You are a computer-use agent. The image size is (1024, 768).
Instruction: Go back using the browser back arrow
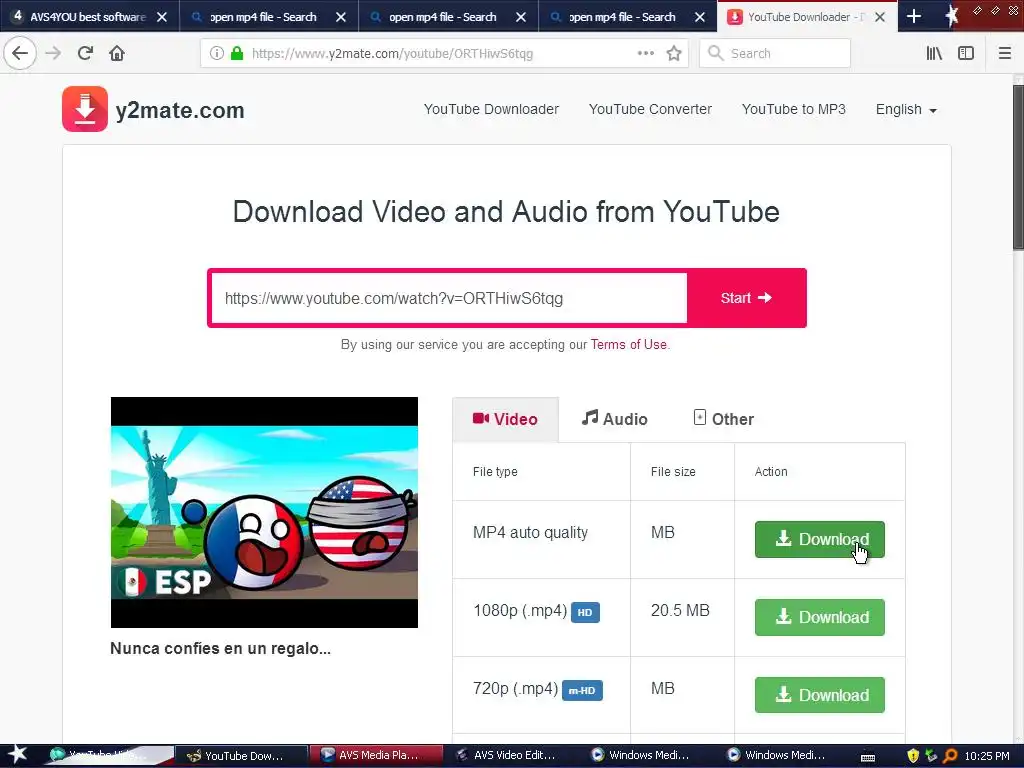[x=20, y=53]
